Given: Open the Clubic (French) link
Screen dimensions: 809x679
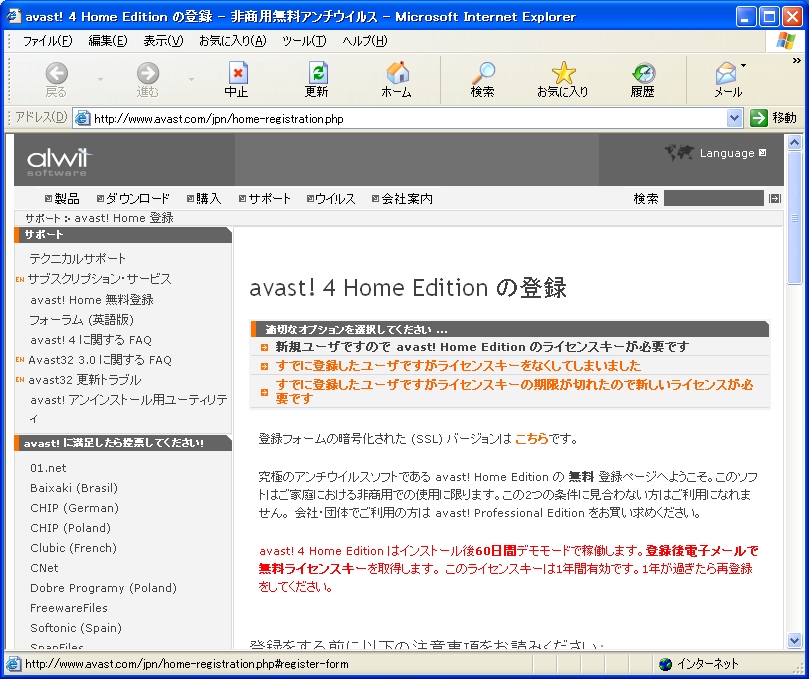Looking at the screenshot, I should coord(73,548).
